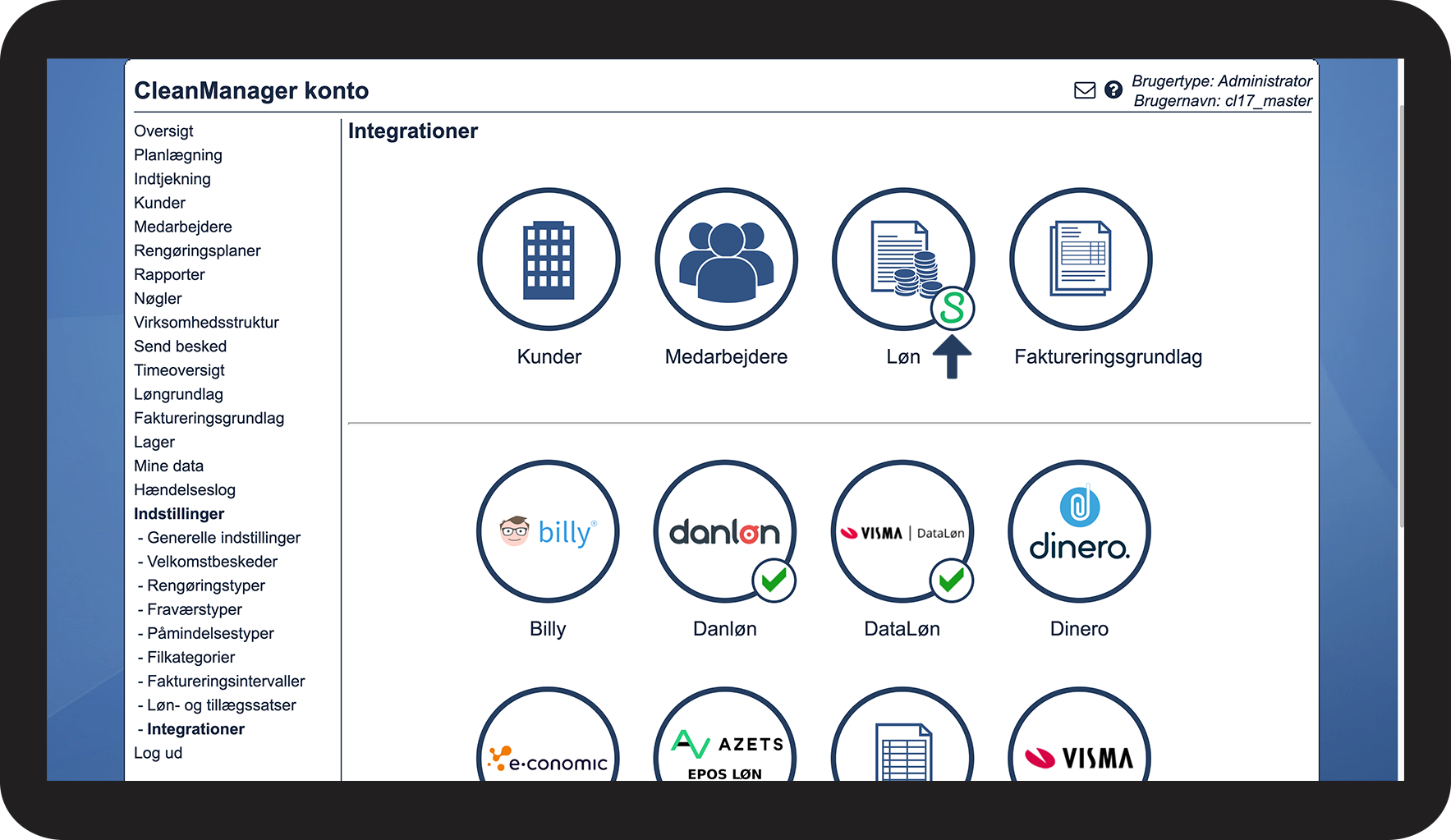Image resolution: width=1451 pixels, height=840 pixels.
Task: Click the CleanManager konto title
Action: pyautogui.click(x=251, y=90)
